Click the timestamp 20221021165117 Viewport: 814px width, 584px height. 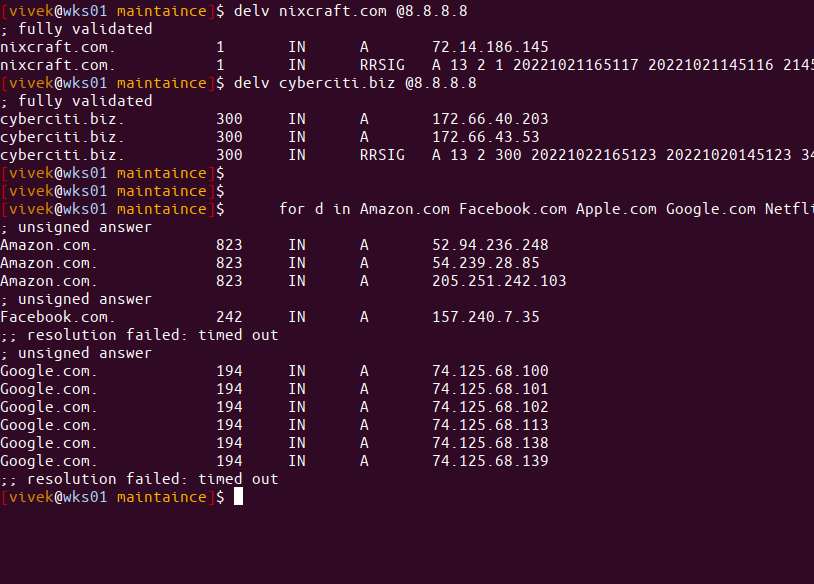(x=576, y=65)
